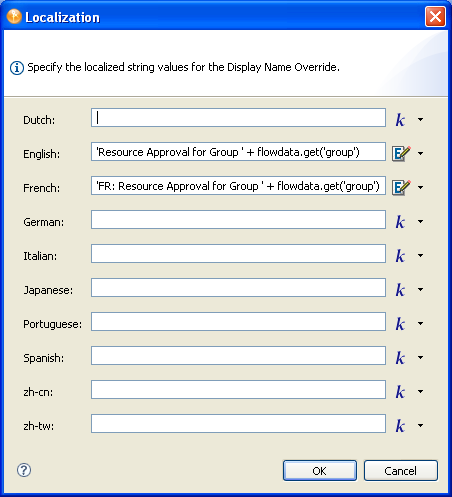Click the k icon beside Italian field
Screen dimensions: 452x497
[400, 256]
